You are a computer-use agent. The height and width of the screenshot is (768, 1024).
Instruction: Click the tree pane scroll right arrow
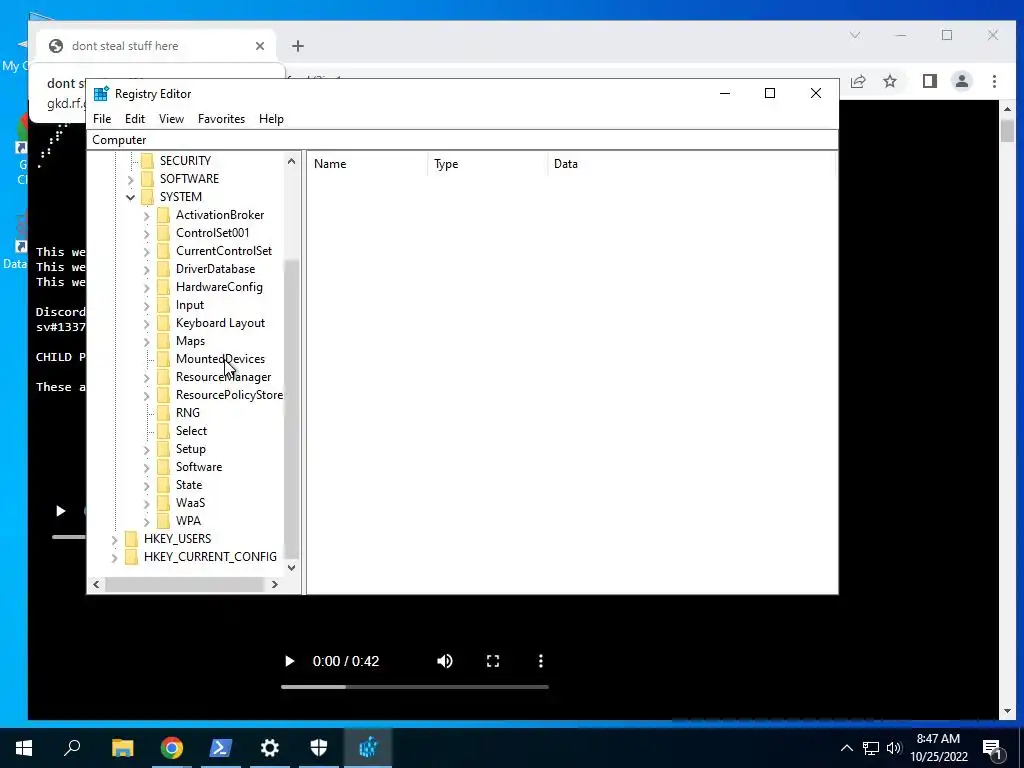click(275, 584)
